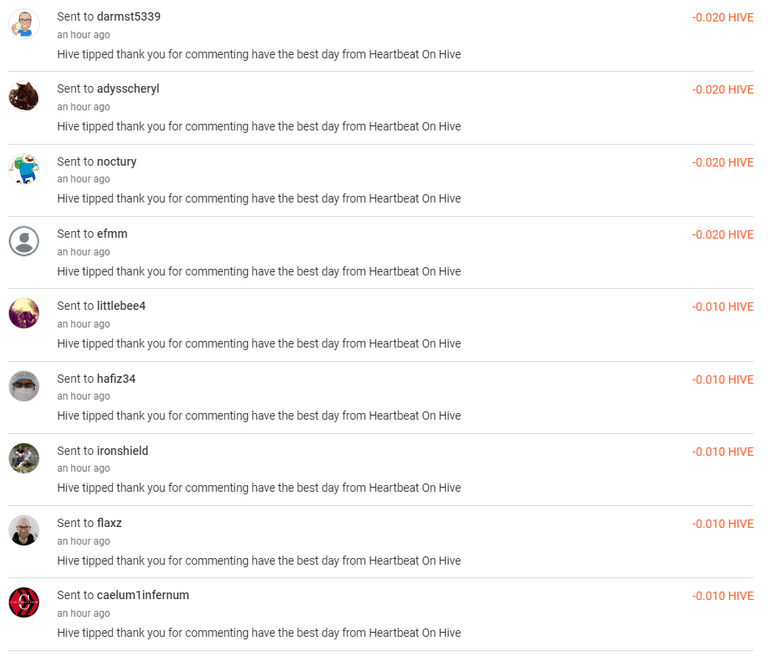The image size is (768, 656).
Task: Open the ironshield username link
Action: click(122, 451)
